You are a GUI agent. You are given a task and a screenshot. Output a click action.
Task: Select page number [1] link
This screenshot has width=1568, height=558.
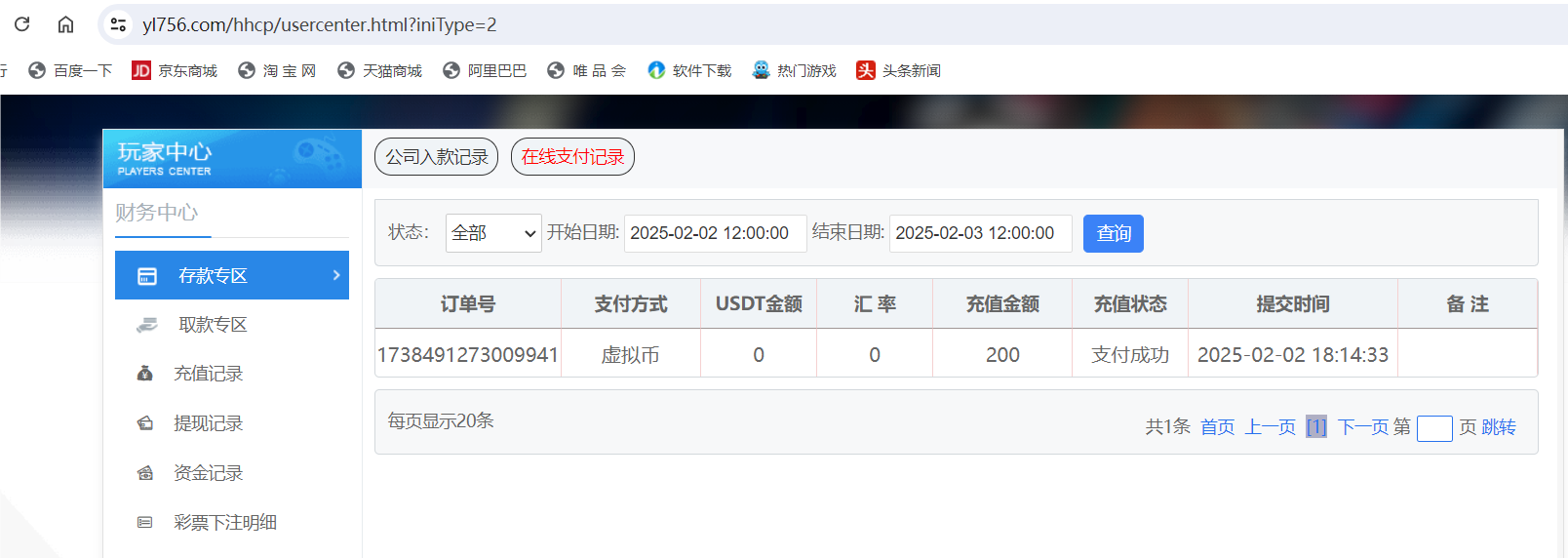[x=1316, y=427]
